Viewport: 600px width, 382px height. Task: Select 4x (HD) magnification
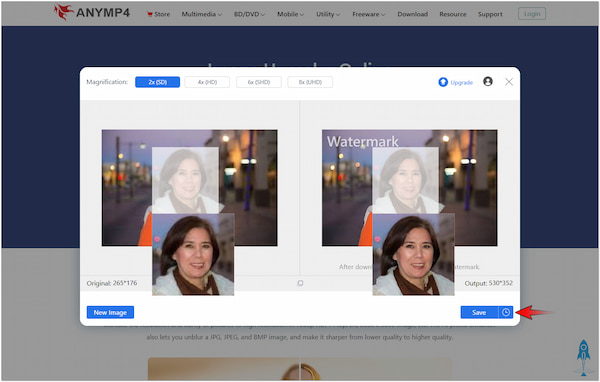pyautogui.click(x=207, y=82)
